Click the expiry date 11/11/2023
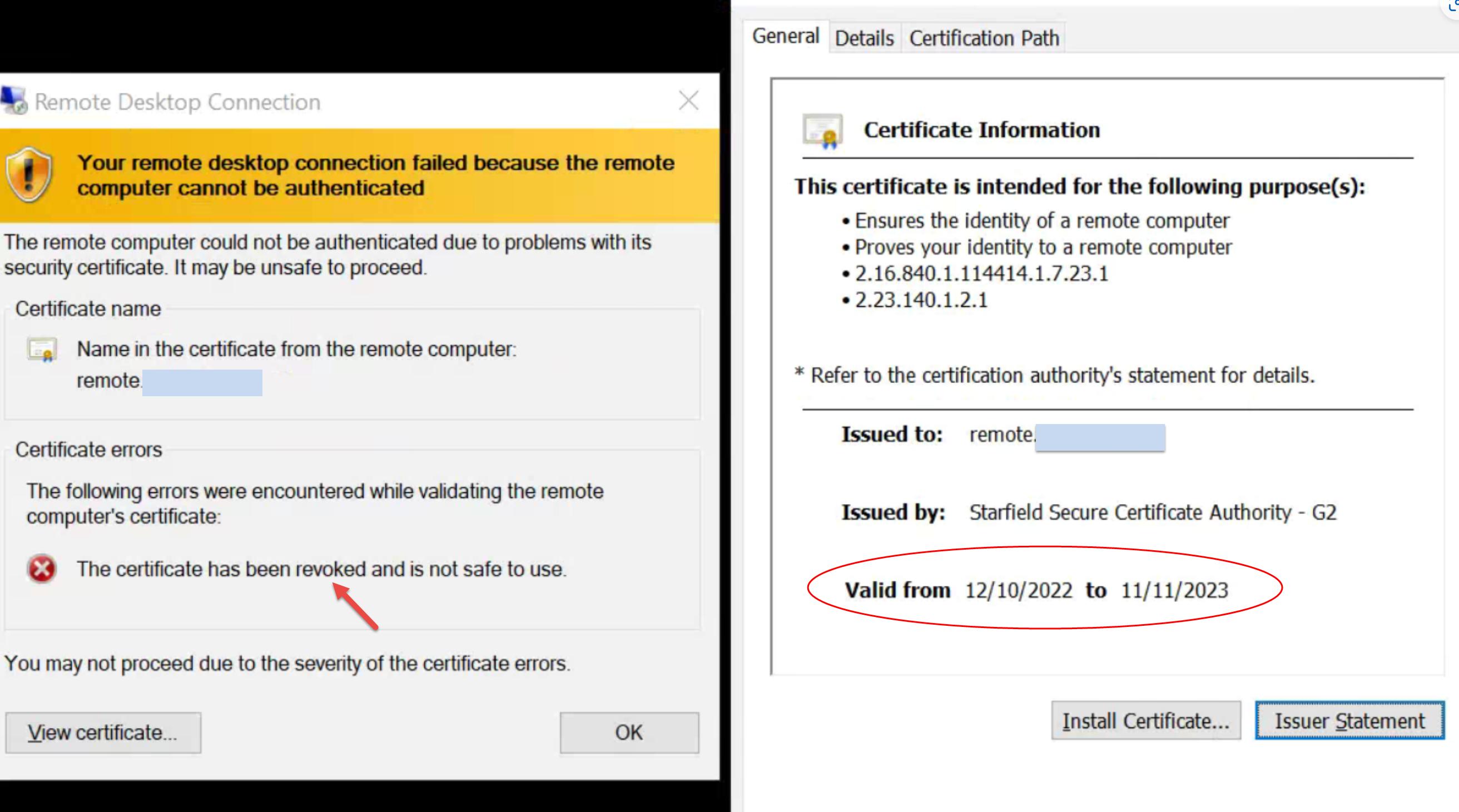Screen dimensions: 1459x812 [1174, 591]
